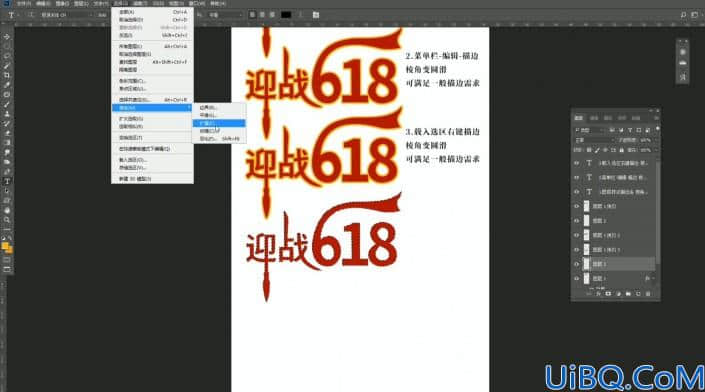705x392 pixels.
Task: Choose 羽化(F) with Shift+F6 in submenu
Action: tap(219, 138)
